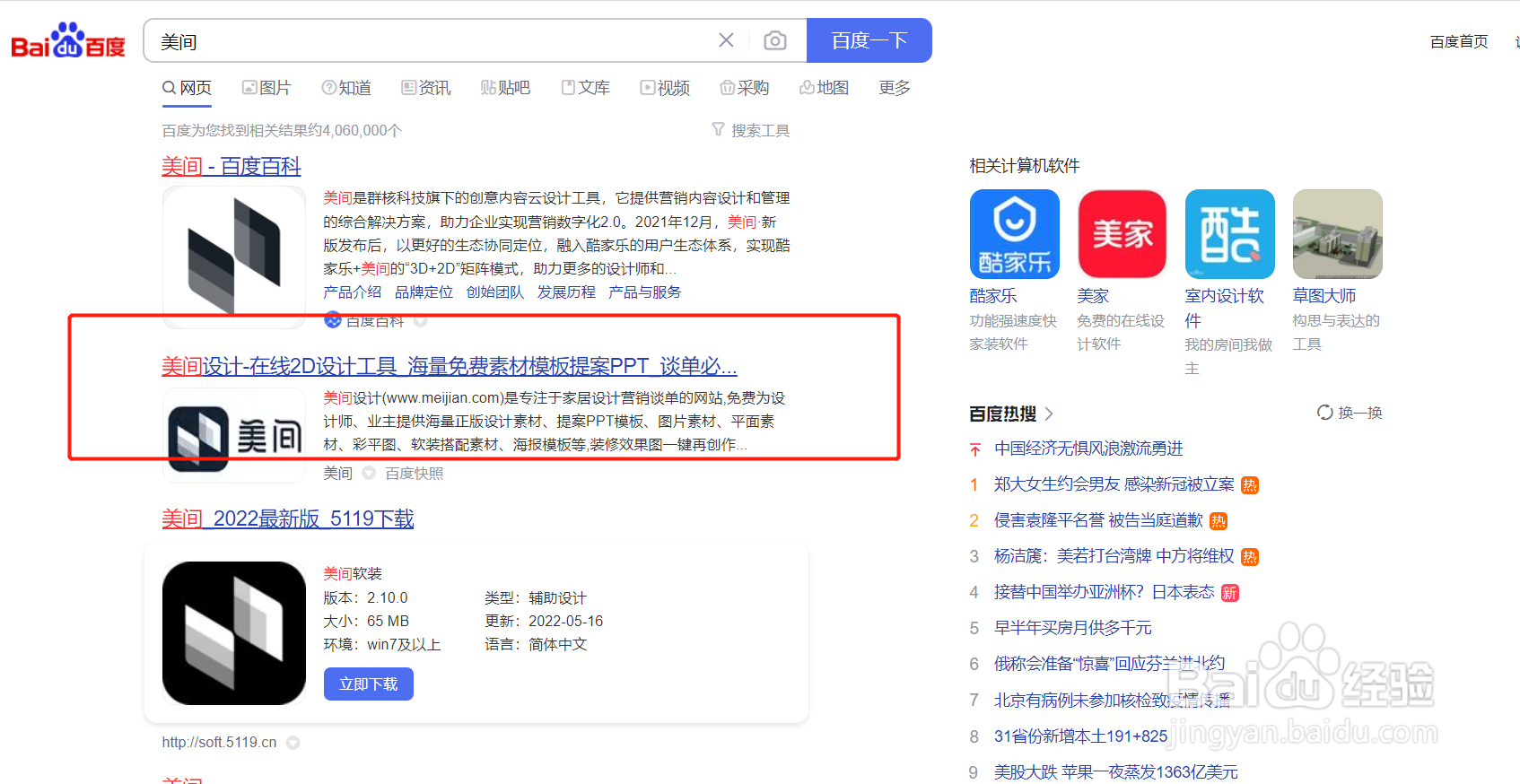Open 发展历程 sublink
1520x784 pixels.
coord(566,292)
